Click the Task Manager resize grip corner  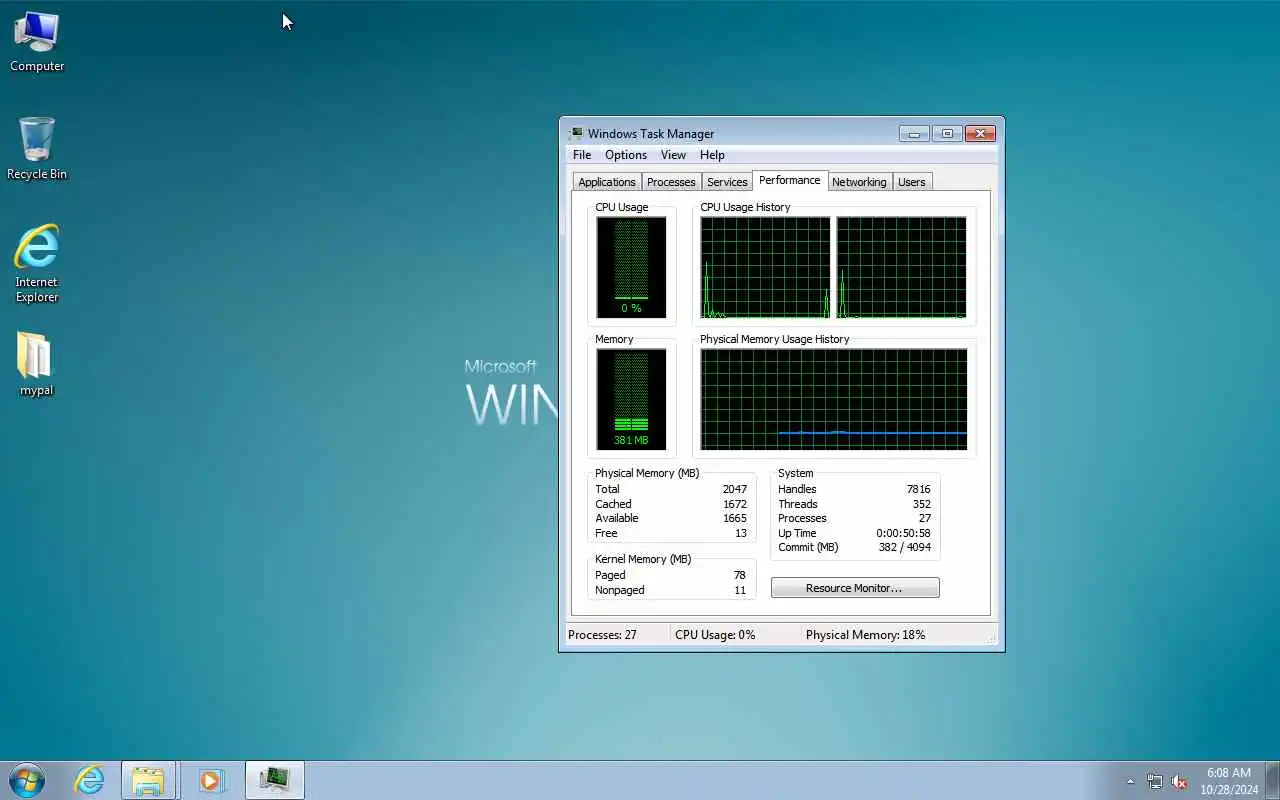click(x=991, y=637)
